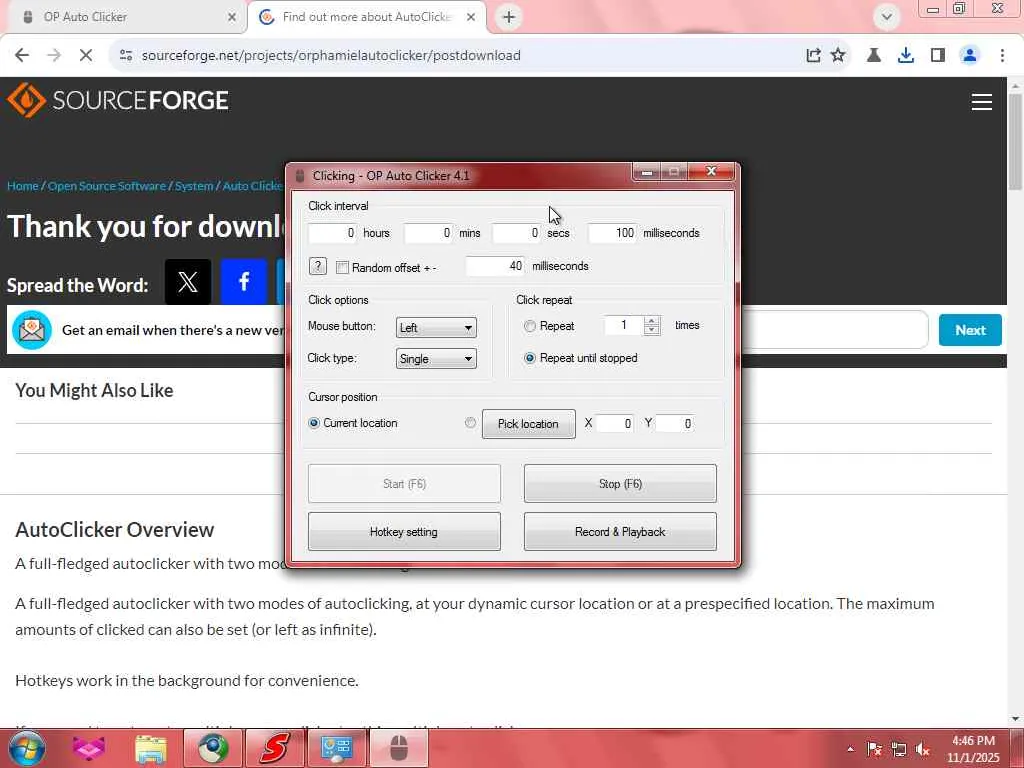Viewport: 1024px width, 768px height.
Task: Stop loading the page in Chrome
Action: (86, 55)
